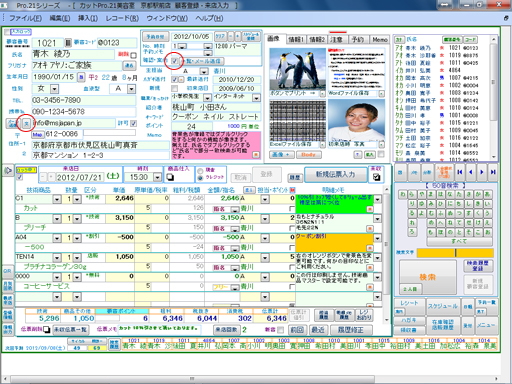Open the Map button next to postal code
This screenshot has height=384, width=512.
(x=37, y=135)
